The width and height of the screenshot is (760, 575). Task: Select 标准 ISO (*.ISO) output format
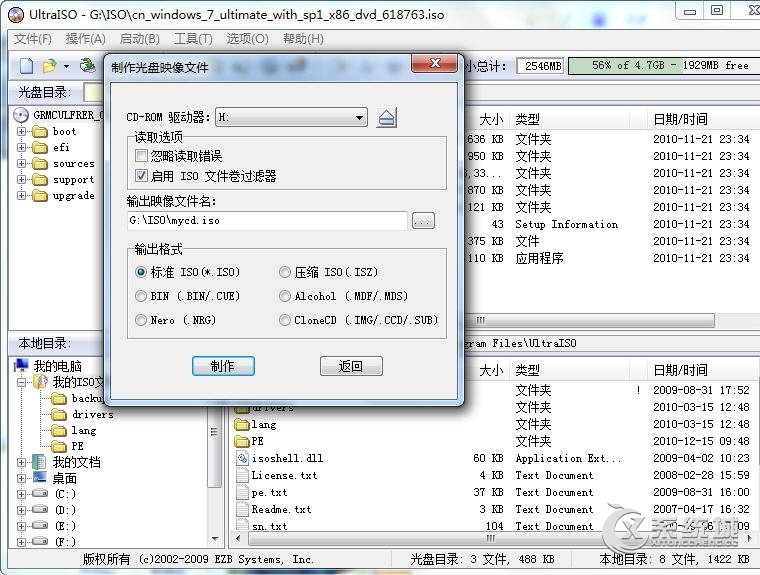tap(141, 272)
